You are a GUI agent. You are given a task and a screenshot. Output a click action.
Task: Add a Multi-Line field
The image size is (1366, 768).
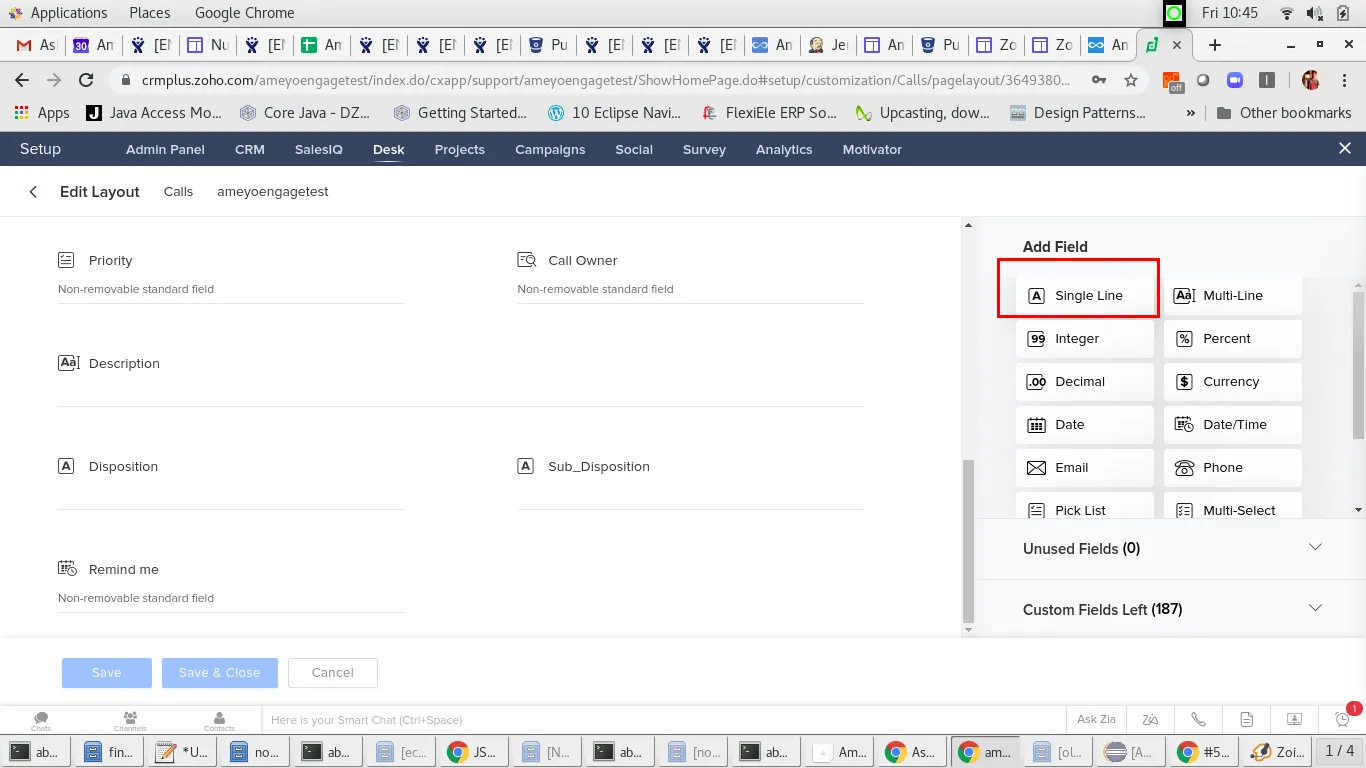pos(1232,296)
